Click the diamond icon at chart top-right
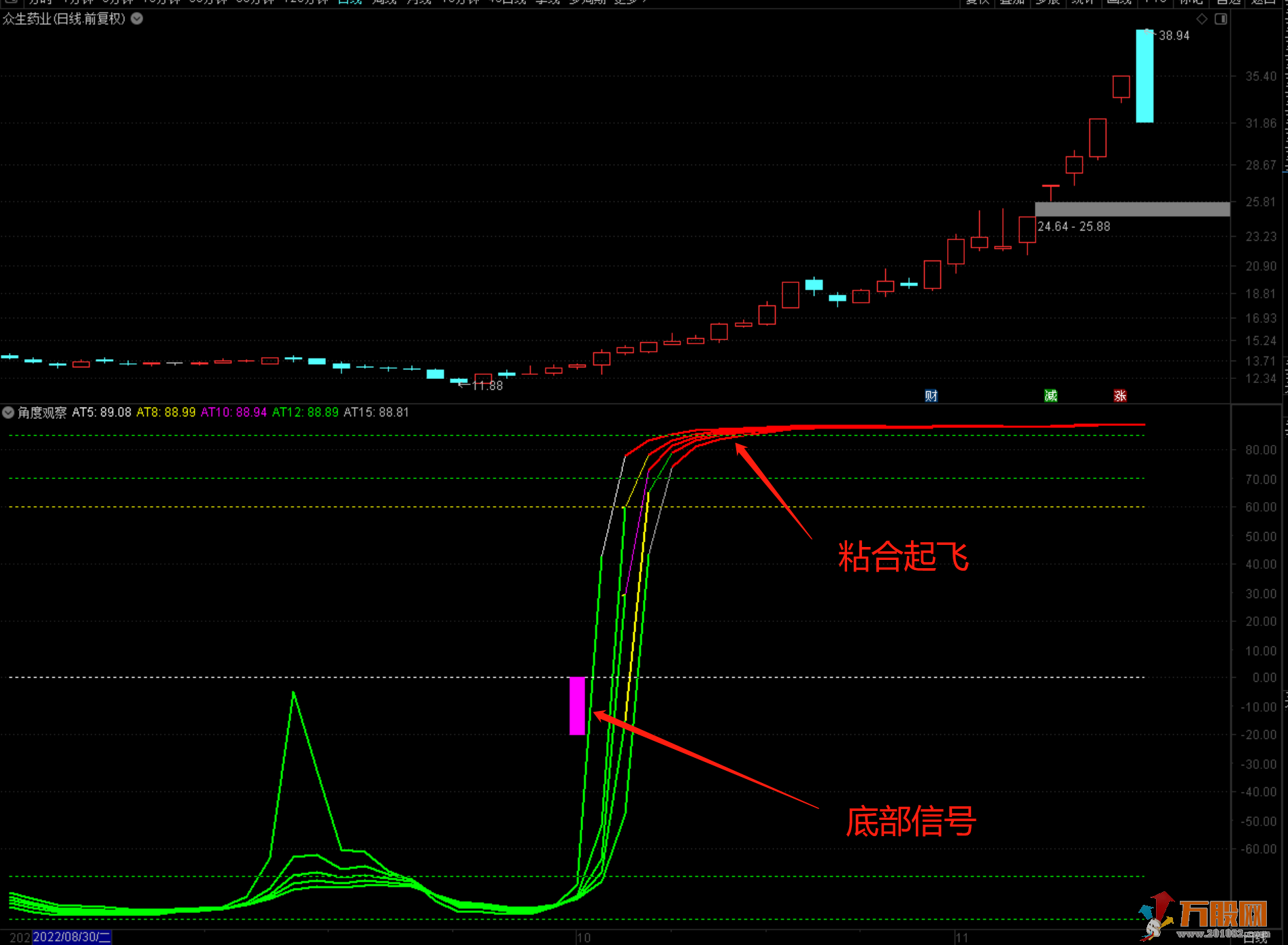This screenshot has width=1288, height=945. [x=1202, y=19]
